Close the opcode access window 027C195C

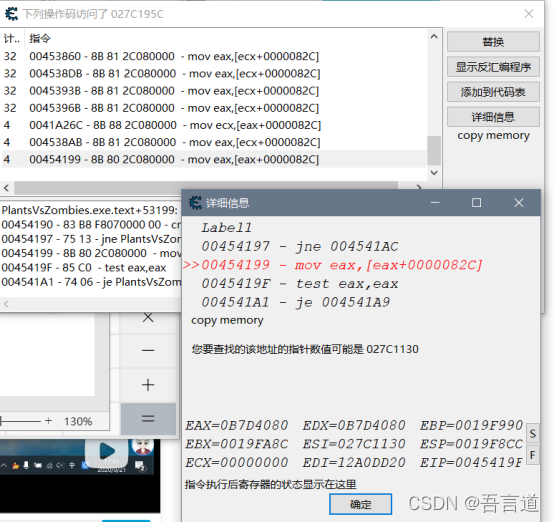click(529, 14)
